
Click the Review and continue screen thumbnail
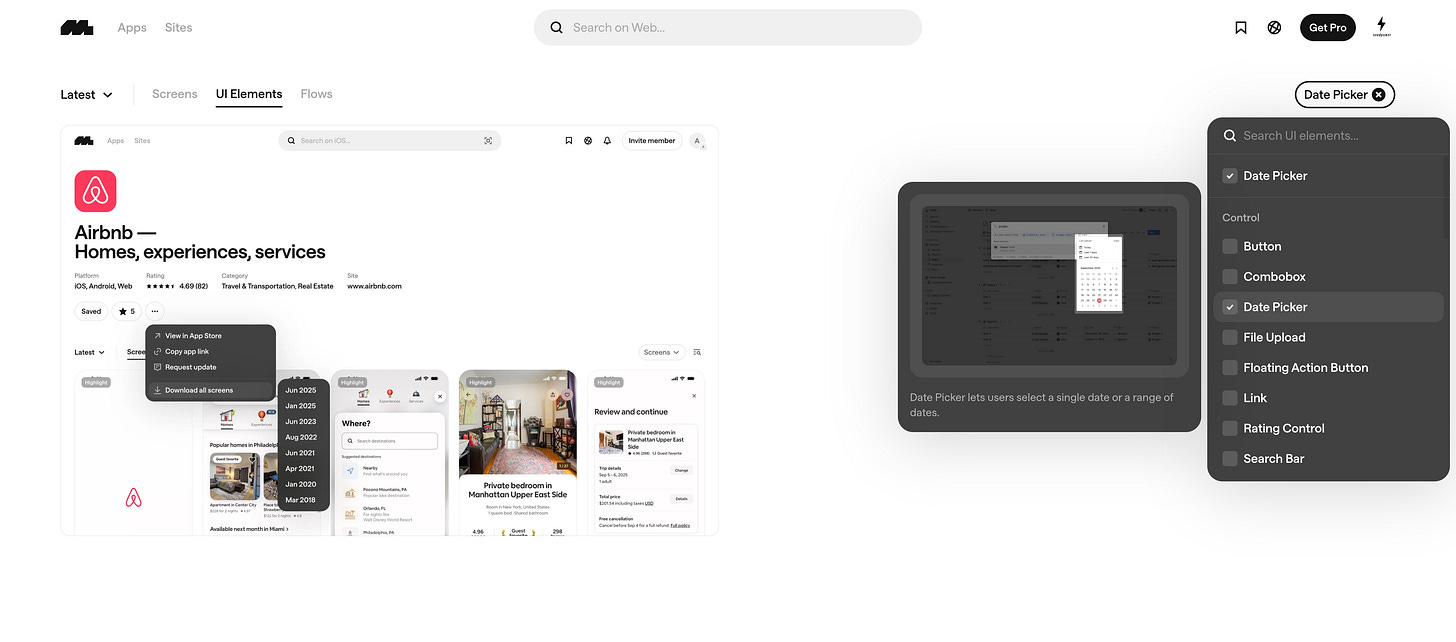(x=646, y=453)
